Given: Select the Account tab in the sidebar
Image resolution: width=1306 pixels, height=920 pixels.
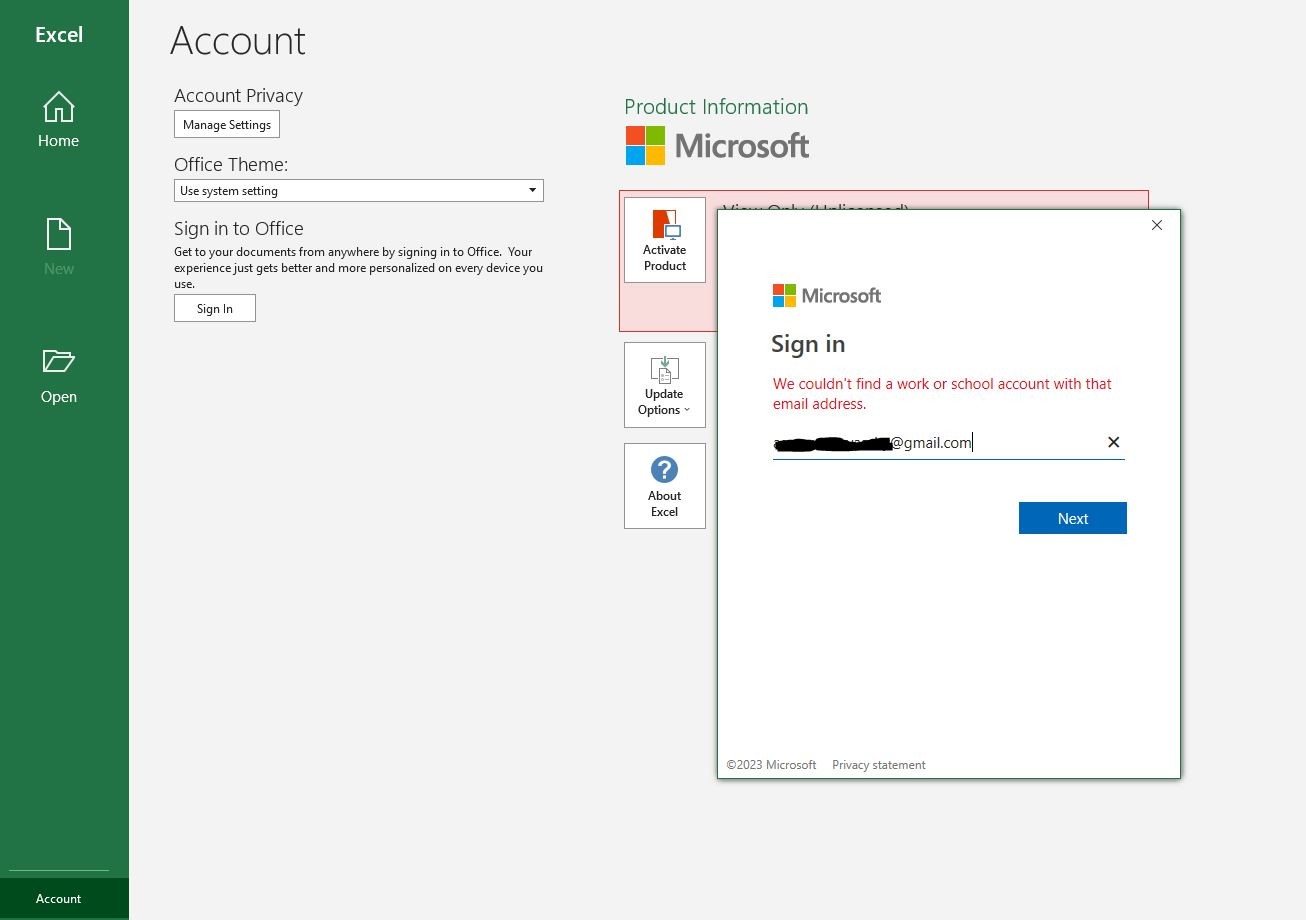Looking at the screenshot, I should (64, 898).
